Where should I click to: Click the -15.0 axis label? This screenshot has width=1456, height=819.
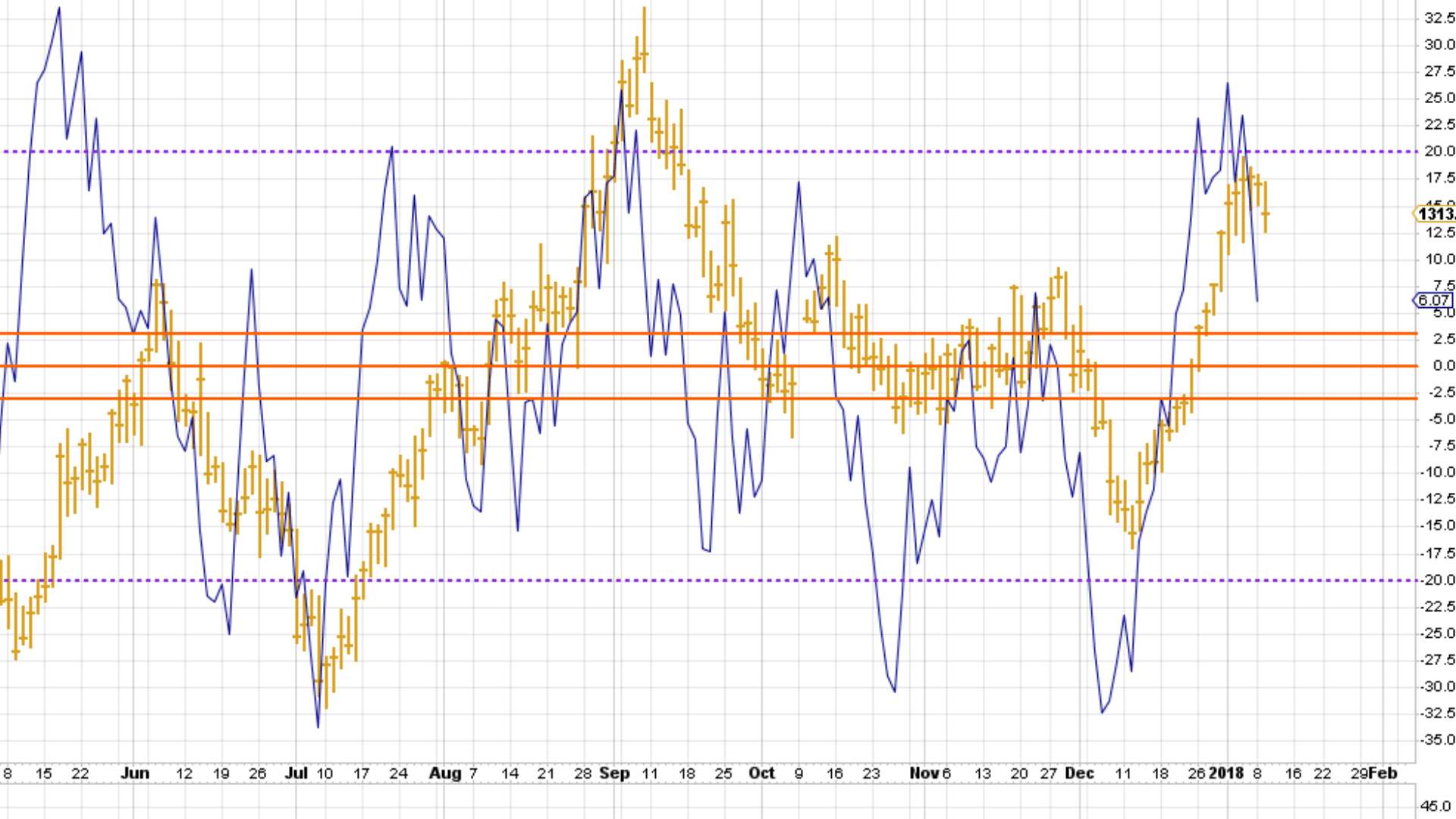(1437, 526)
